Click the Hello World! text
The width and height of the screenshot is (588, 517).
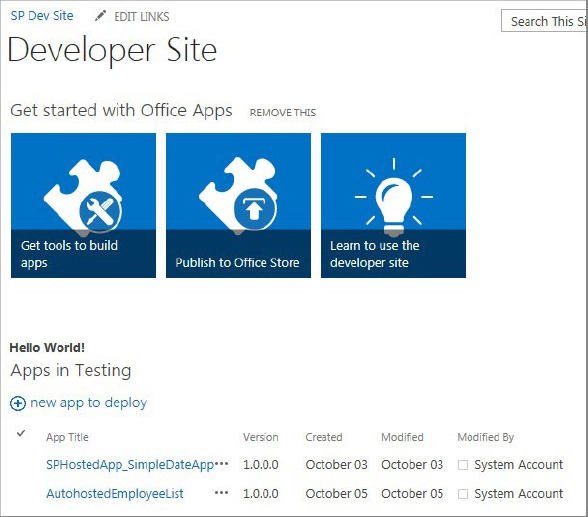47,348
